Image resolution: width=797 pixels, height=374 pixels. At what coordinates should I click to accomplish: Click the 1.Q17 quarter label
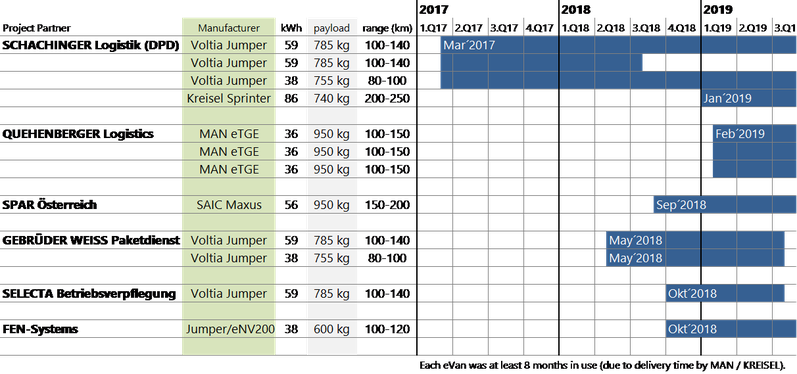pyautogui.click(x=435, y=28)
